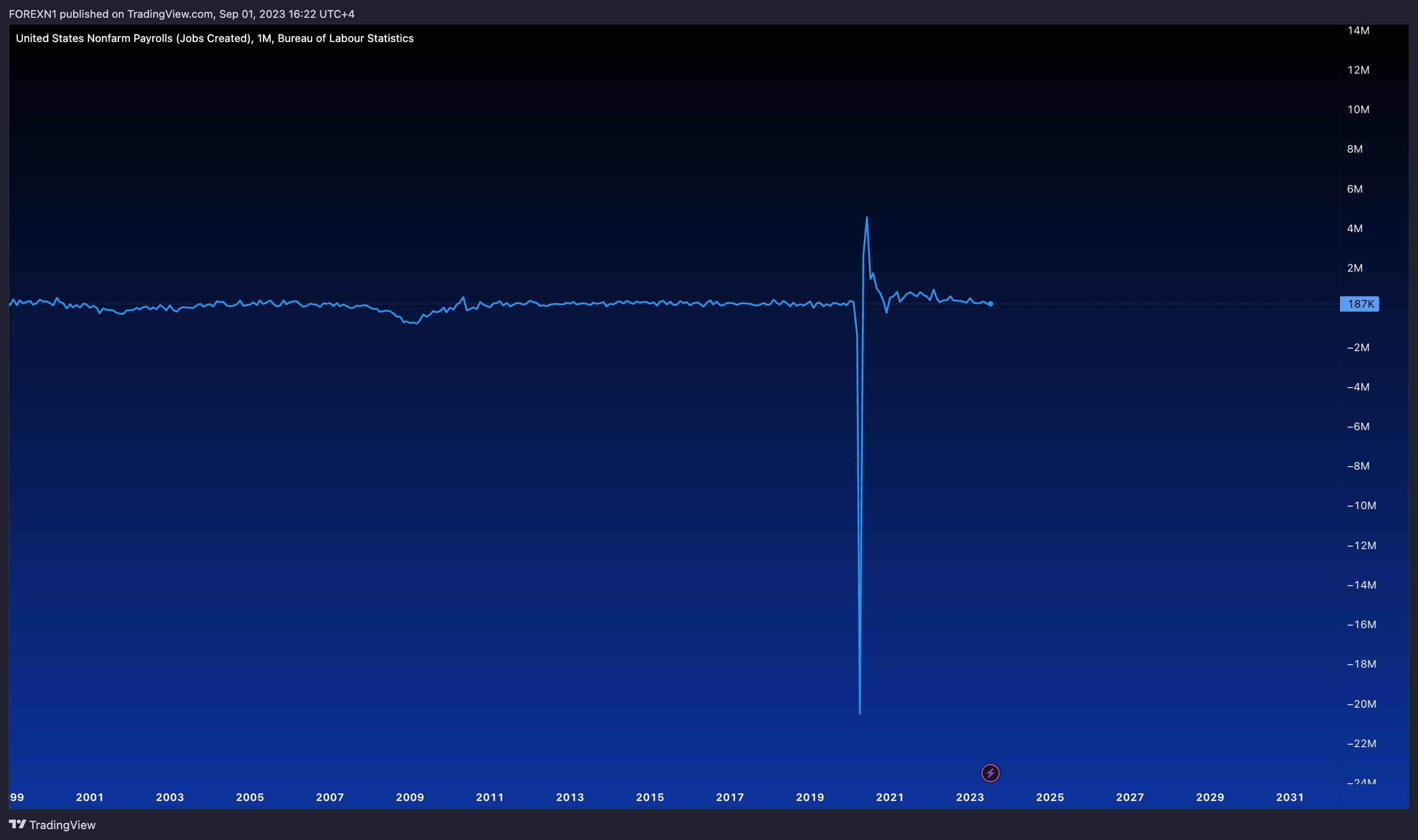Click the 12M label on the price axis
This screenshot has width=1418, height=840.
[x=1358, y=70]
